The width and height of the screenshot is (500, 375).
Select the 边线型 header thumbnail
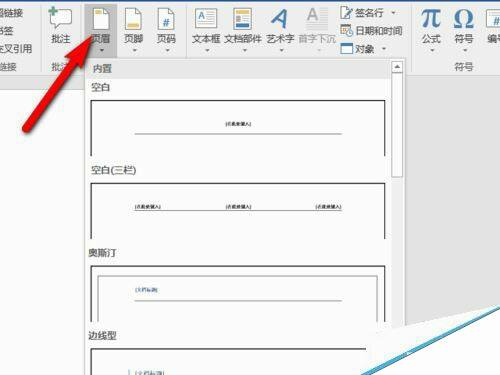click(x=228, y=361)
